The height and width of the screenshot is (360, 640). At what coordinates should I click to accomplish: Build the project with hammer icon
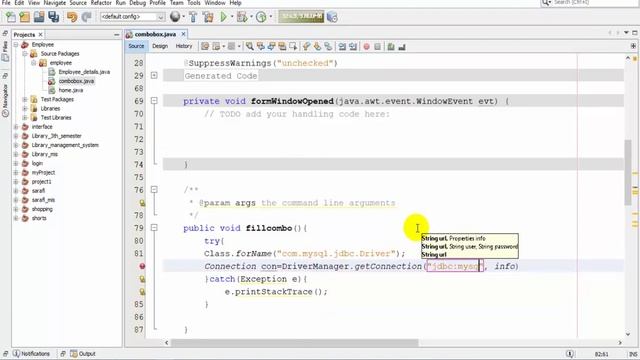click(x=193, y=17)
